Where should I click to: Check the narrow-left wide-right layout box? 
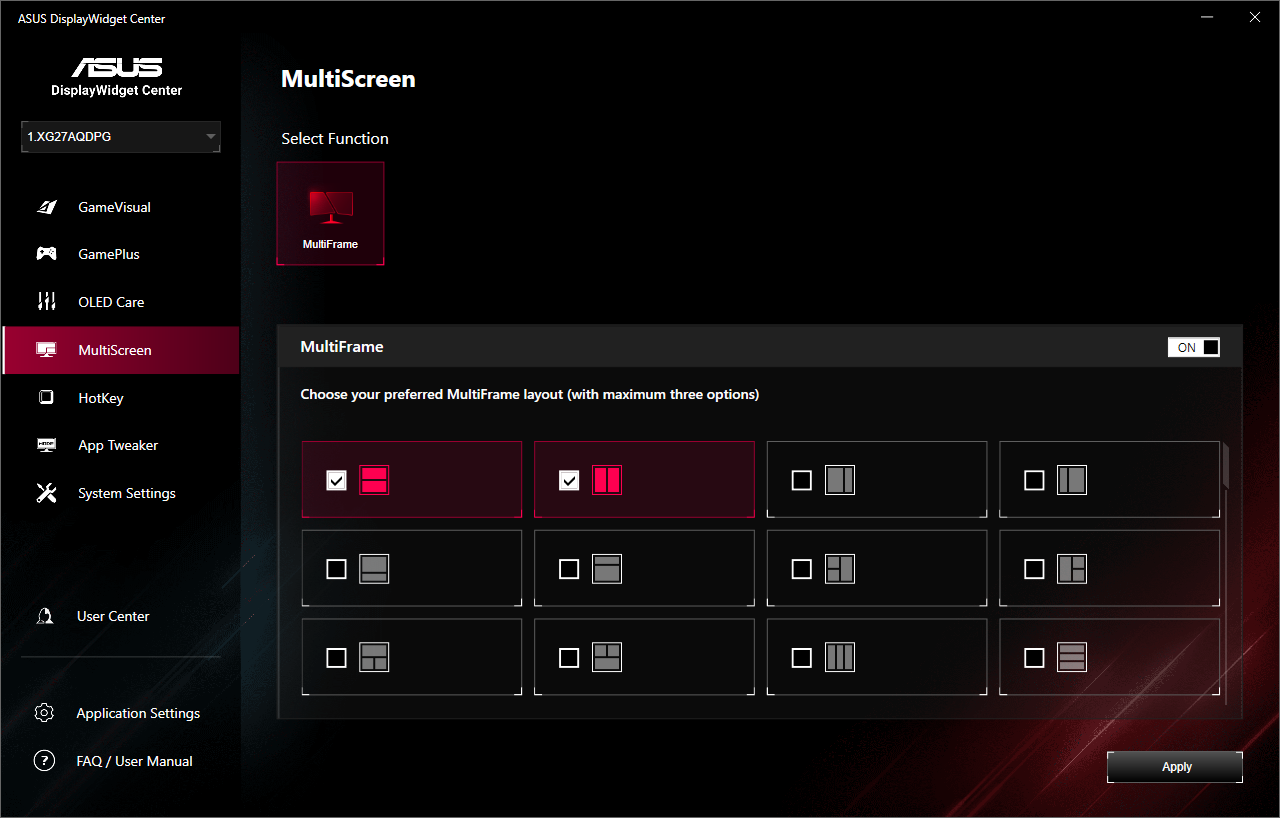[x=1035, y=481]
